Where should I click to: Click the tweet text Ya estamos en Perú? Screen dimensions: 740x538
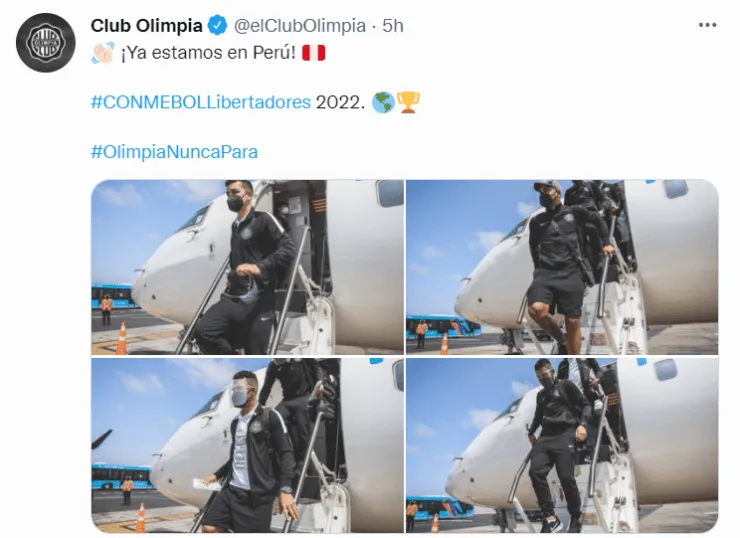[208, 52]
